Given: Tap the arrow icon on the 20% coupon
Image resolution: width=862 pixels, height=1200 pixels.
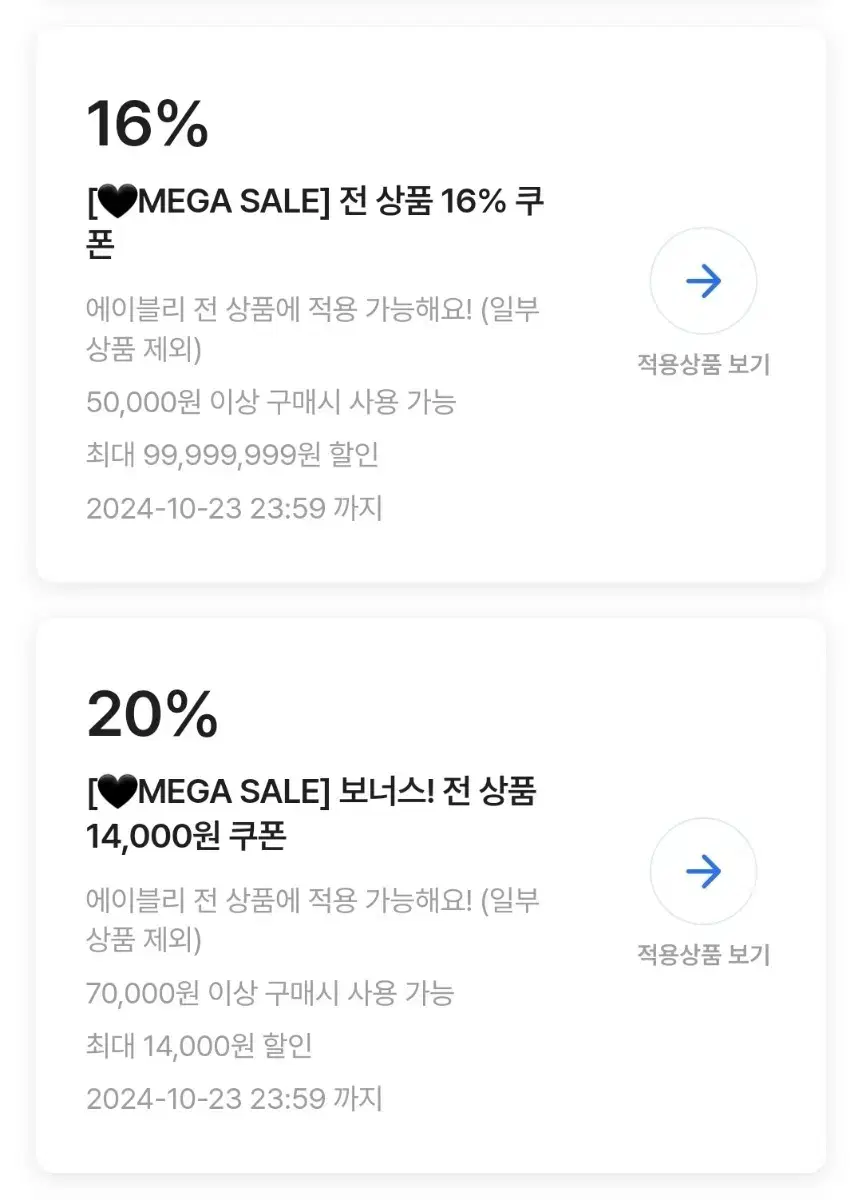Looking at the screenshot, I should tap(703, 872).
